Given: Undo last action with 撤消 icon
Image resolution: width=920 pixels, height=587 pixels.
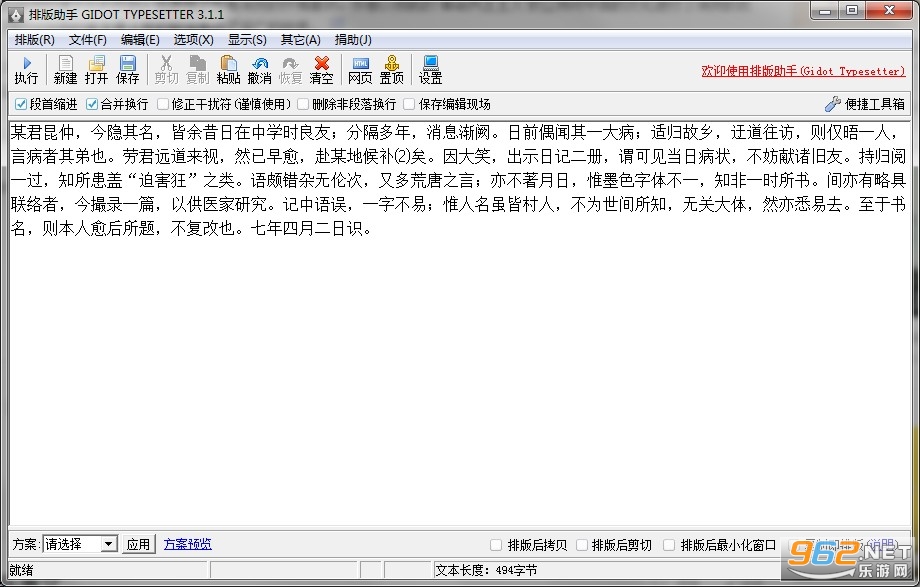Looking at the screenshot, I should [259, 70].
